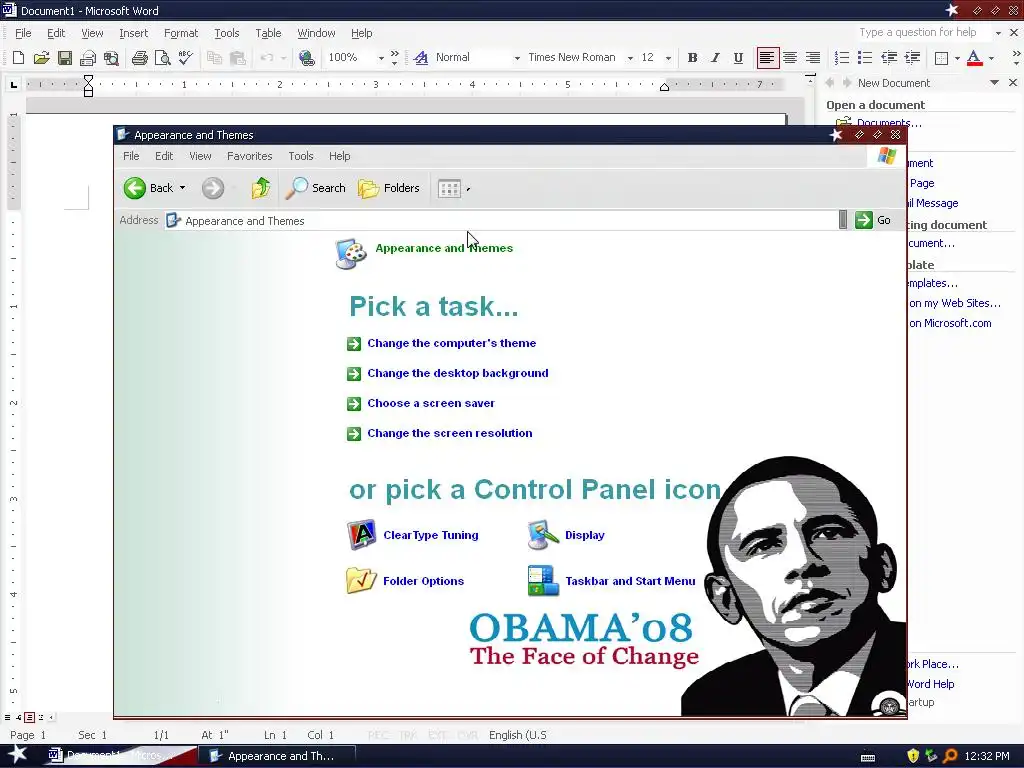Toggle Bold formatting in Word

pyautogui.click(x=692, y=58)
